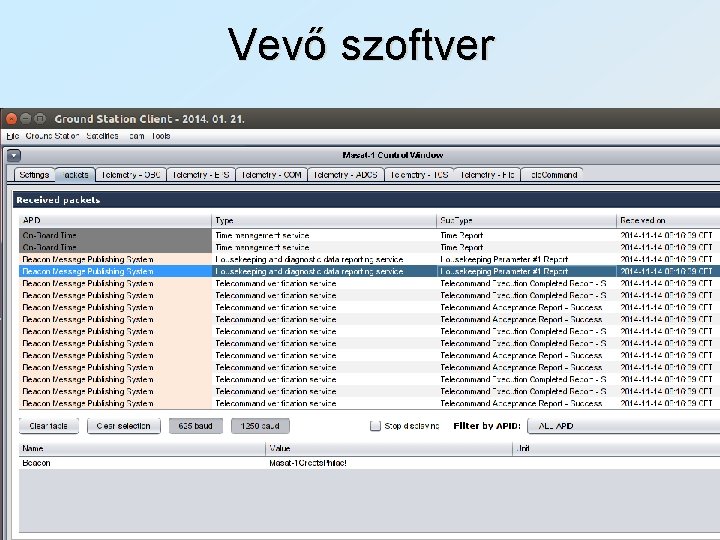Select the 1250 baud button

pyautogui.click(x=260, y=426)
